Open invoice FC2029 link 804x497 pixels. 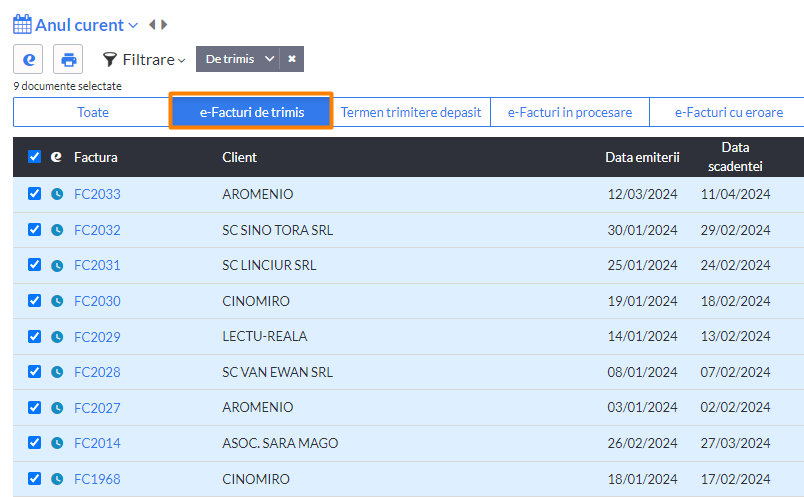pos(97,337)
